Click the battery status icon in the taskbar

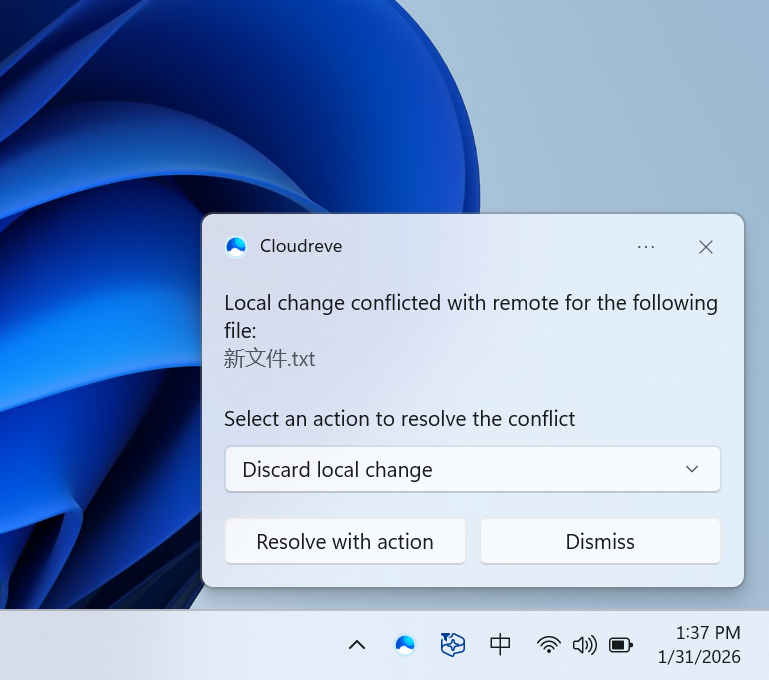[621, 645]
